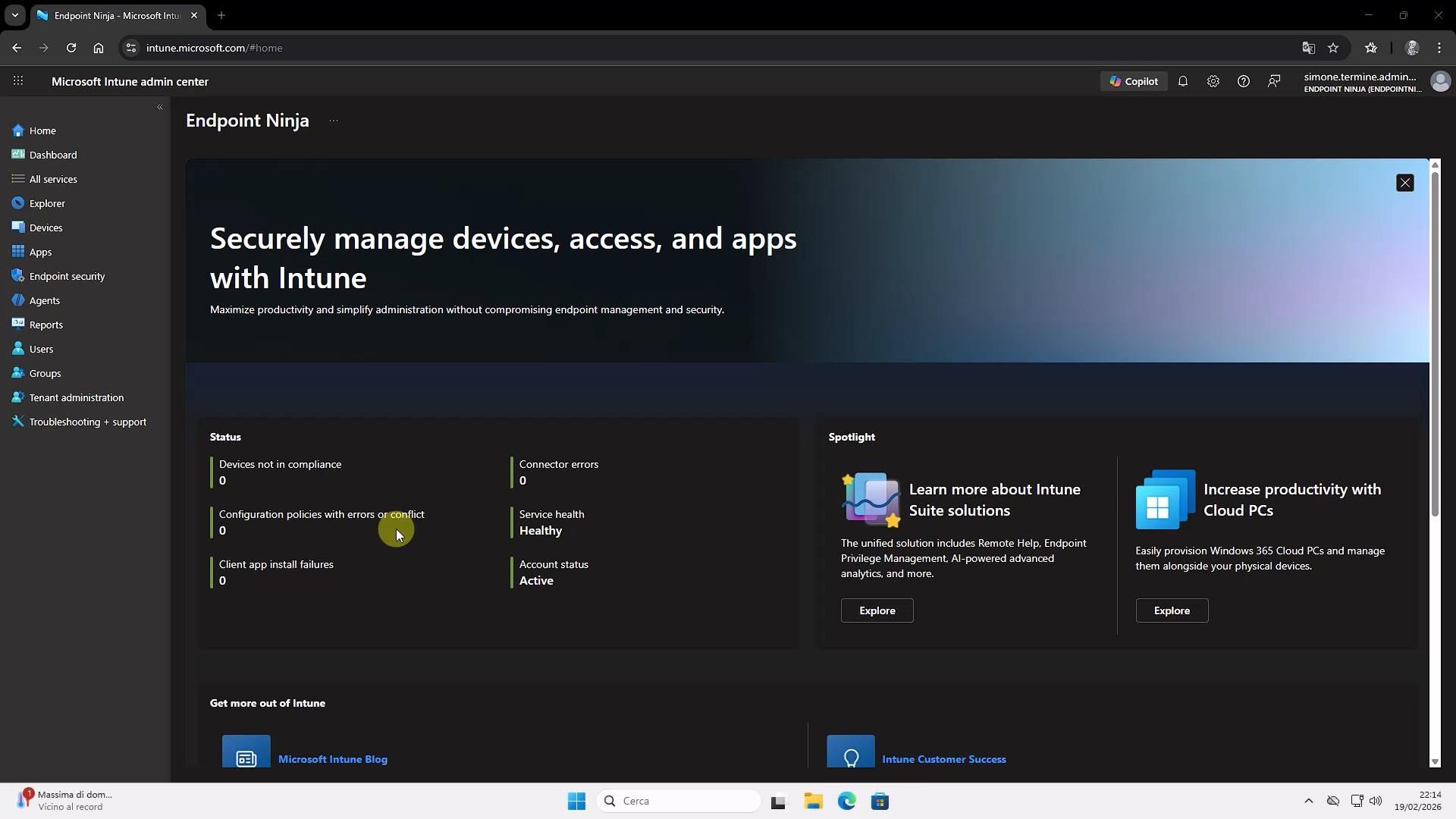Image resolution: width=1456 pixels, height=819 pixels.
Task: Collapse the left navigation sidebar
Action: [x=159, y=107]
